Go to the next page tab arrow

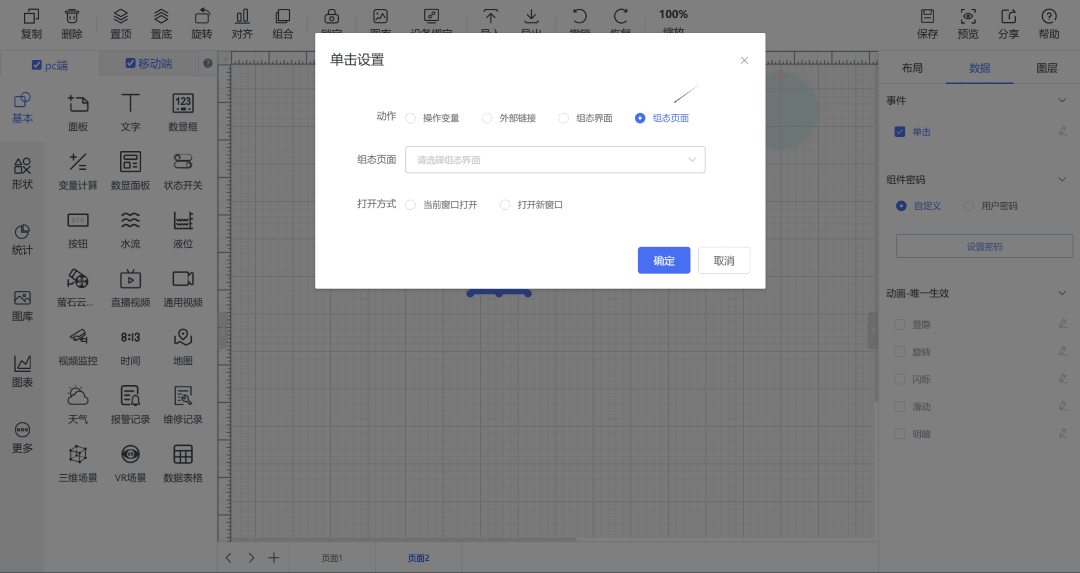tap(251, 558)
